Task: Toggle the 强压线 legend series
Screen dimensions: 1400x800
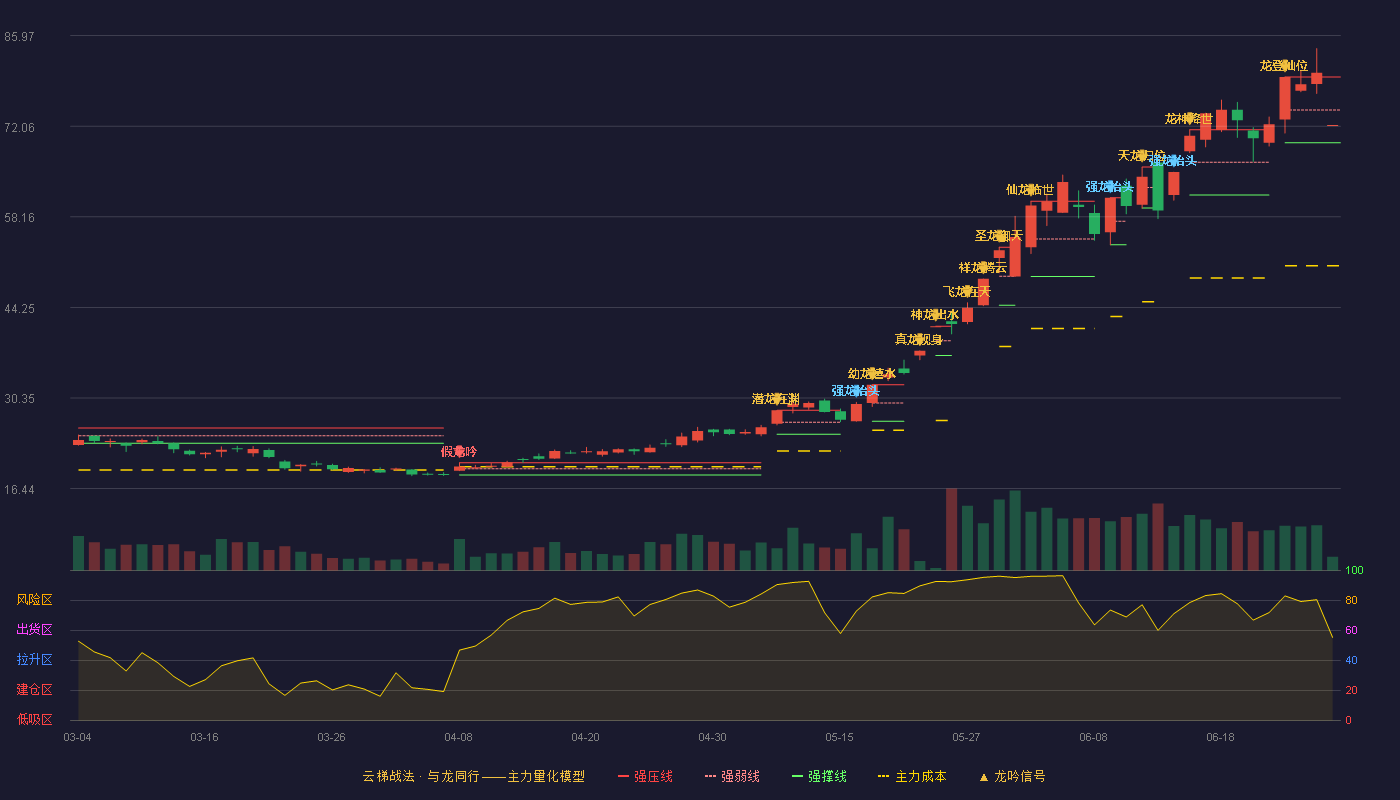Action: pyautogui.click(x=645, y=776)
